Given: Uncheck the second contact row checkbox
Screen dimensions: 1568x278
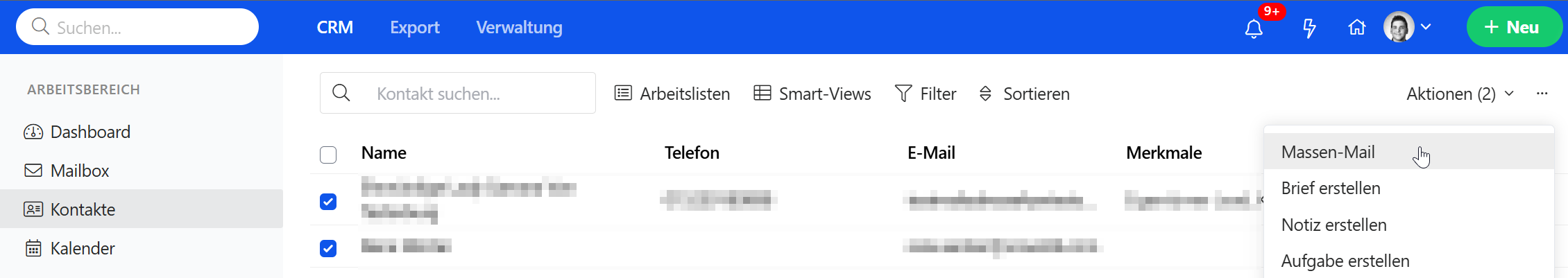Looking at the screenshot, I should [x=328, y=248].
